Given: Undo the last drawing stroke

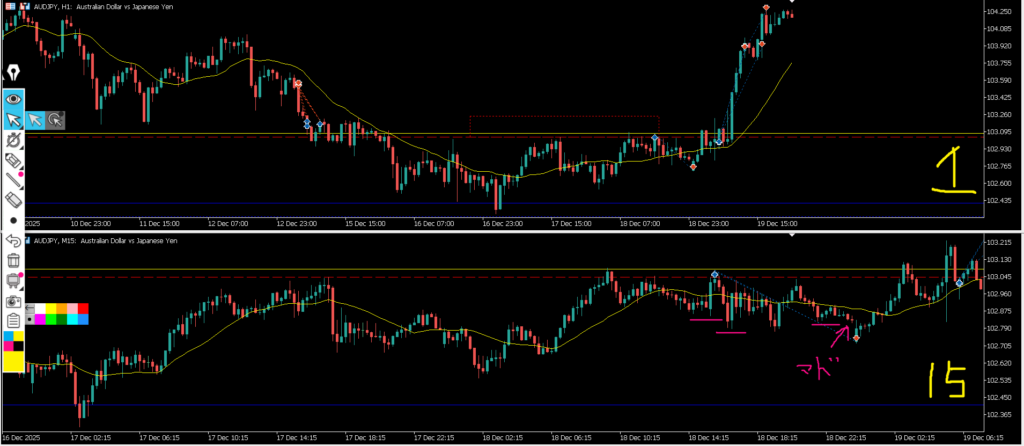Looking at the screenshot, I should 14,240.
